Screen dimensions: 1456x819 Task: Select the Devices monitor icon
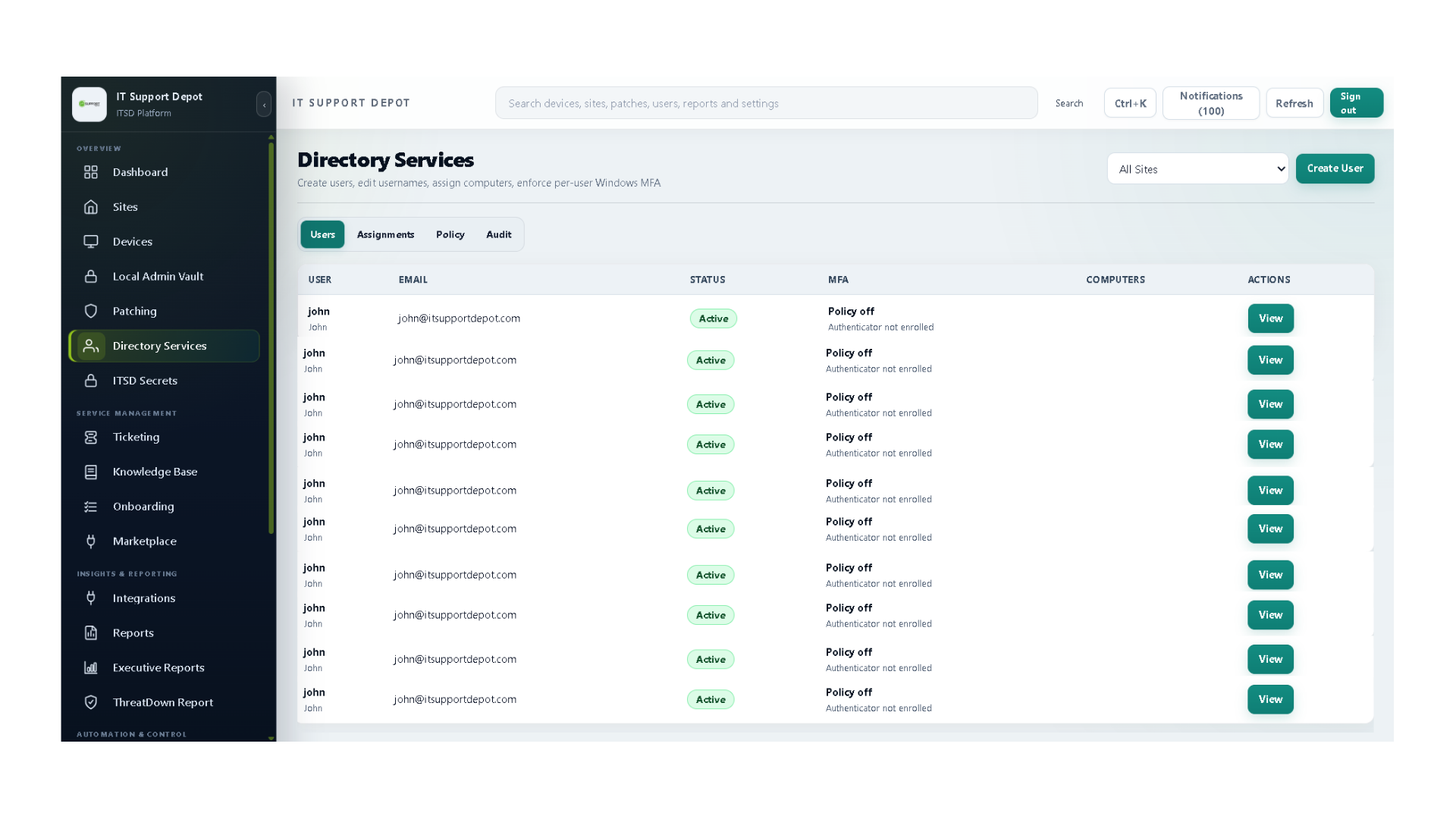pyautogui.click(x=91, y=242)
